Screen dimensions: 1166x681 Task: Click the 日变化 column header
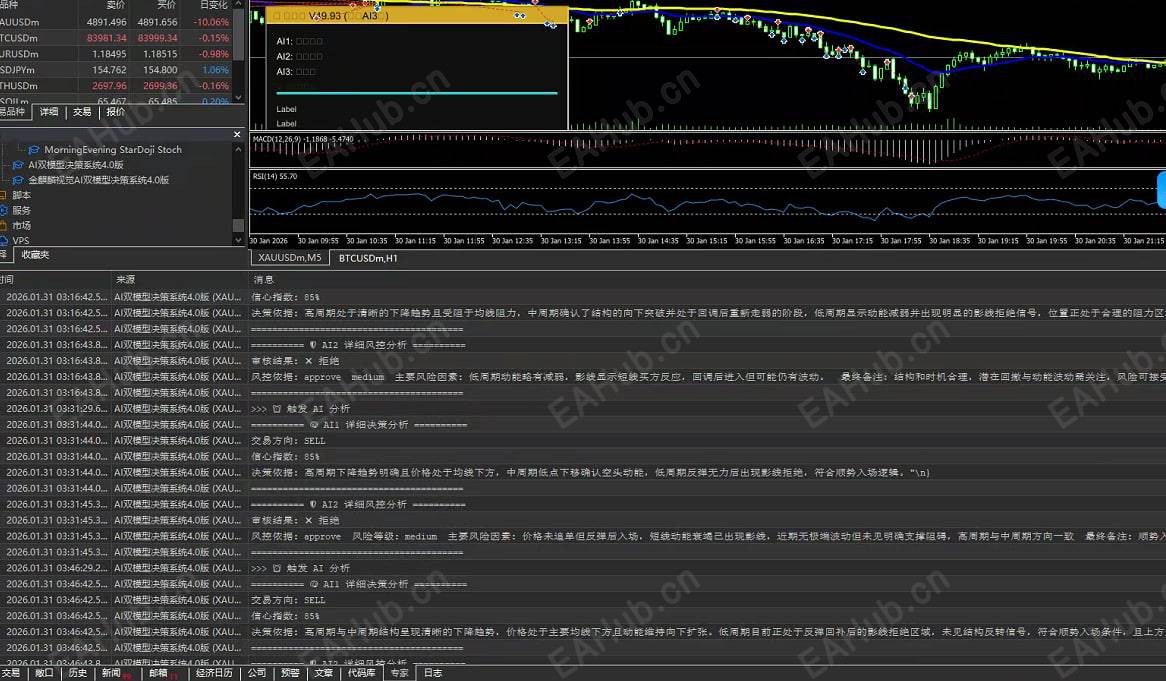click(x=213, y=5)
